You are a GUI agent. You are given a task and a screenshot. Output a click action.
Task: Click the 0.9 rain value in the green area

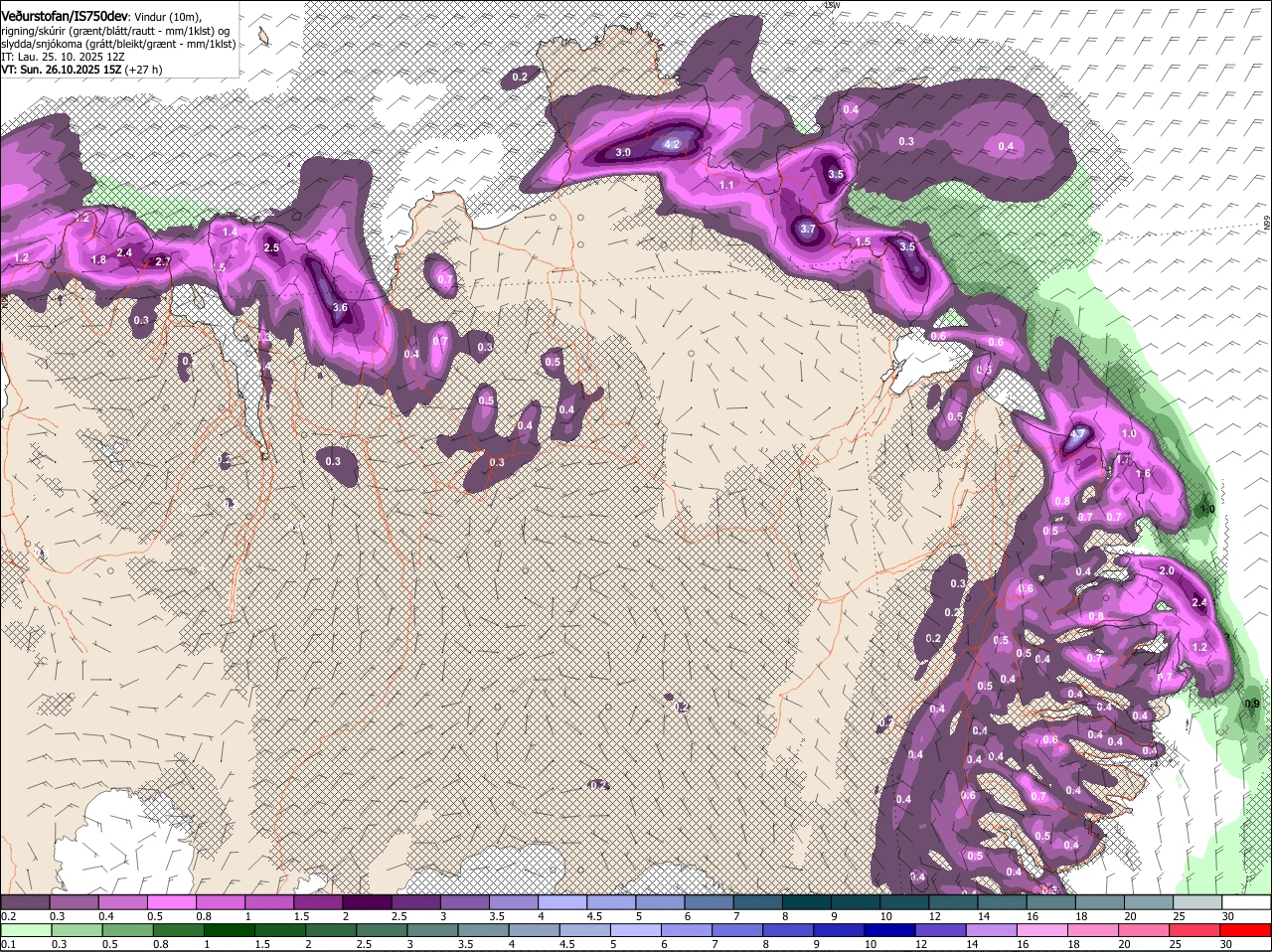click(x=1251, y=704)
